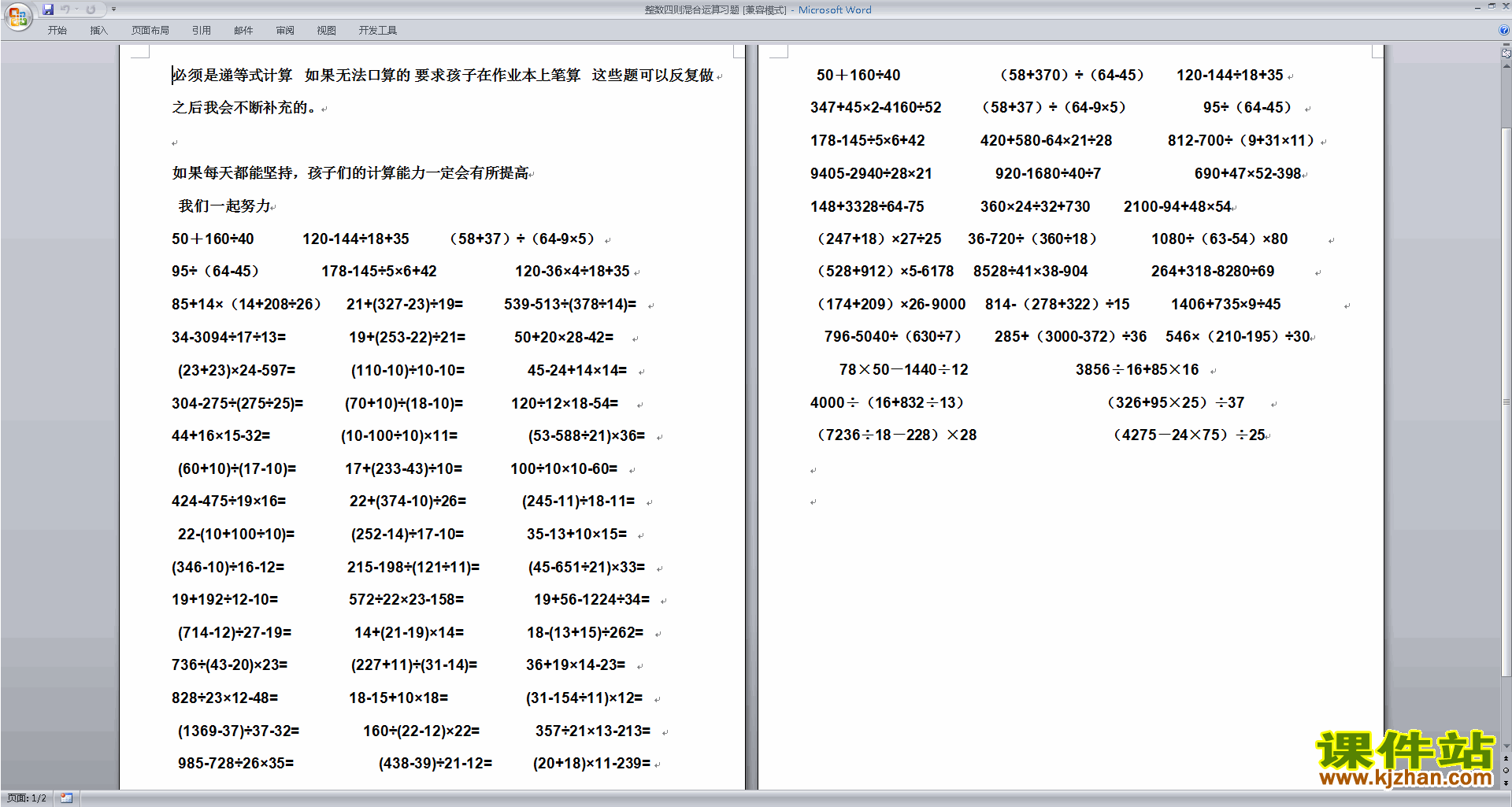Image resolution: width=1512 pixels, height=807 pixels.
Task: Click the Save icon in Quick Access Toolbar
Action: [x=48, y=9]
